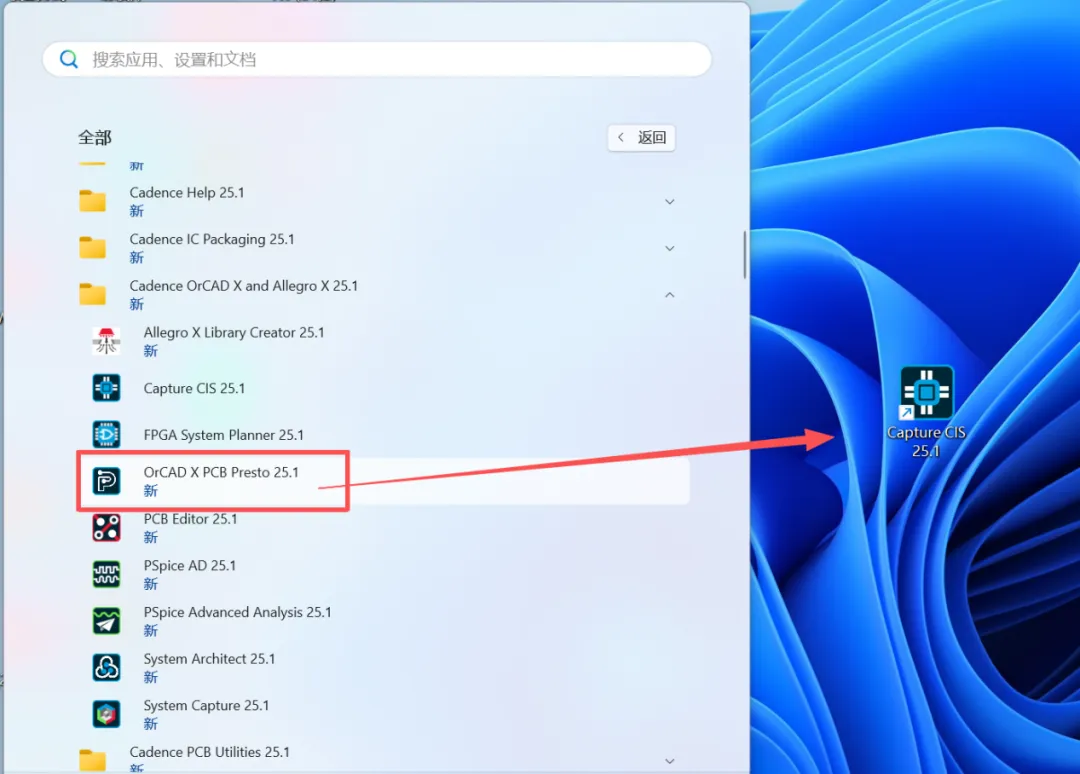Click the FPGA System Planner icon

[x=106, y=435]
